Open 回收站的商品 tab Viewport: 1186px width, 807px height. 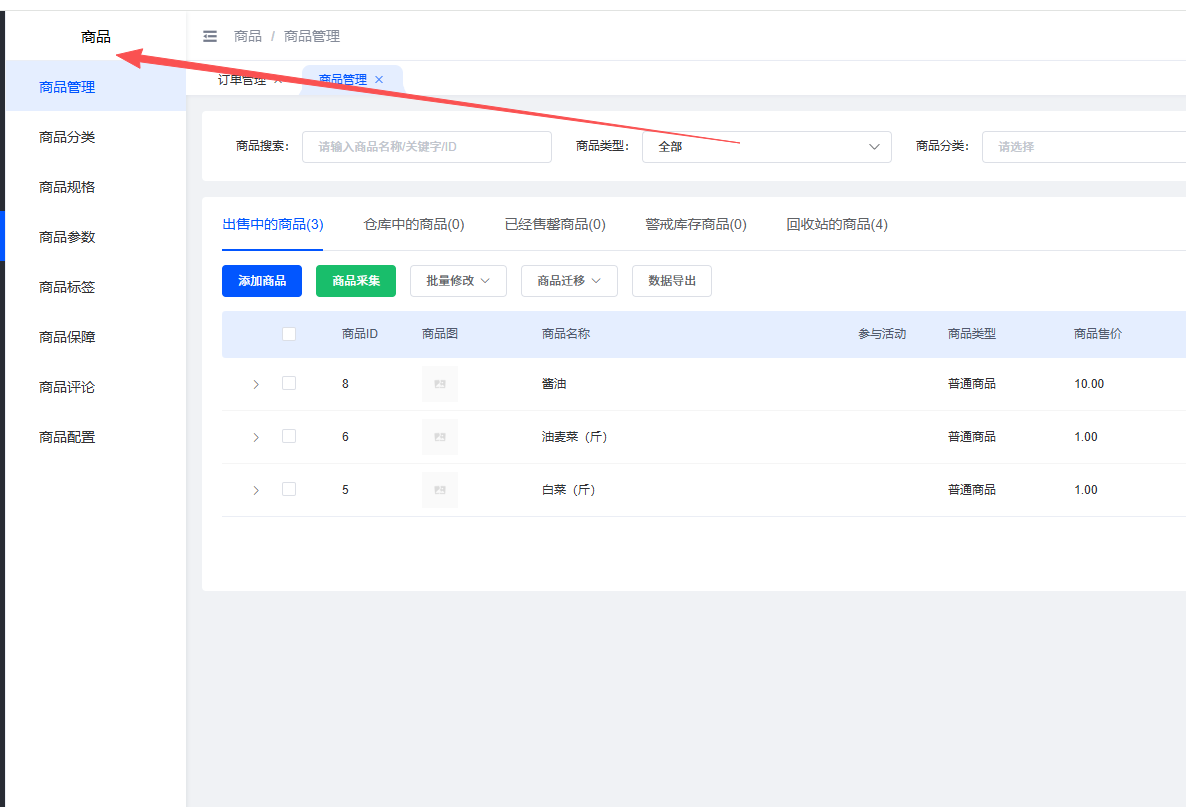(x=837, y=224)
